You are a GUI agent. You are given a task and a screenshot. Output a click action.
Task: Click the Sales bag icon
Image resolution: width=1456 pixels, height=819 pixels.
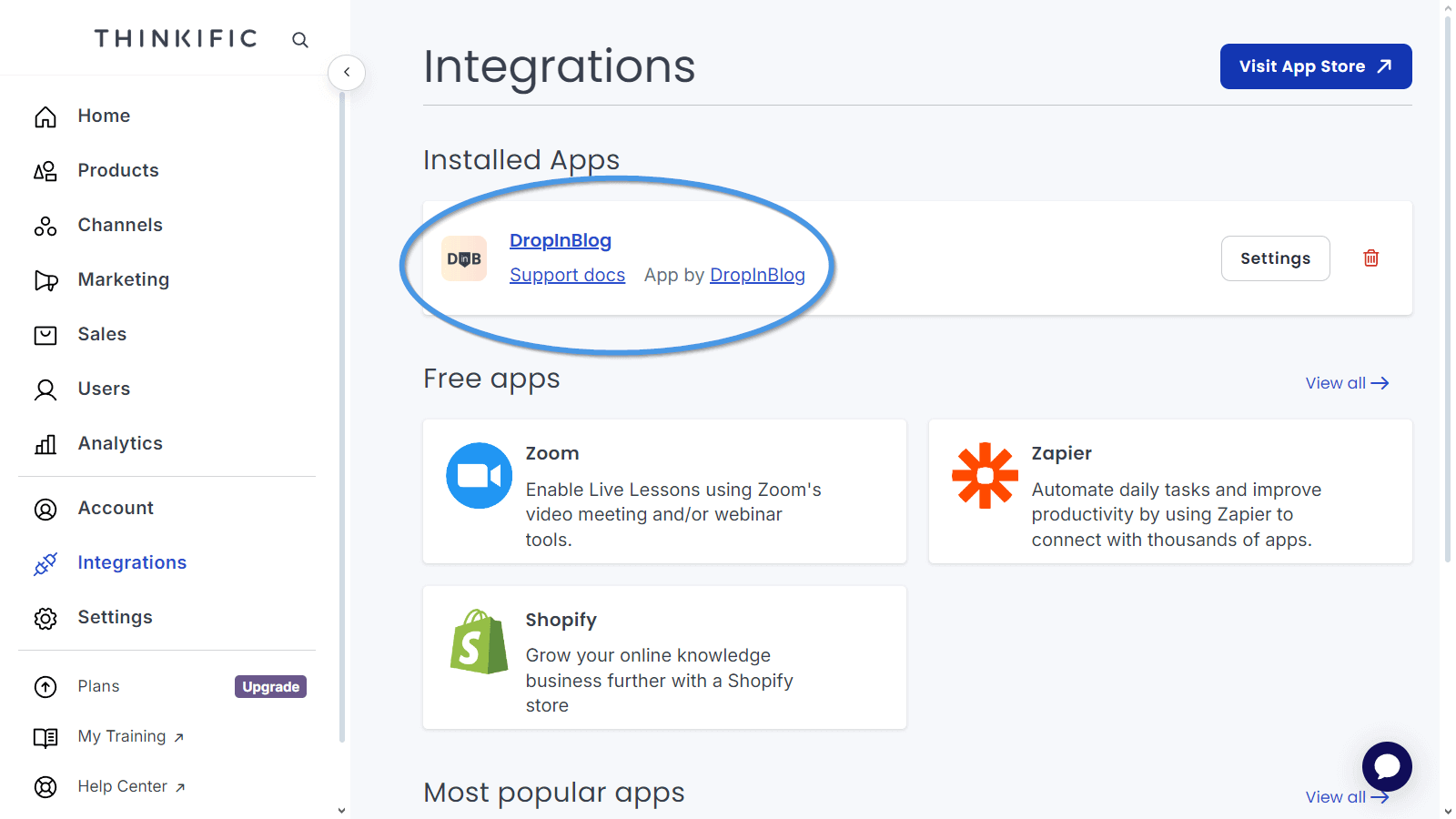45,335
